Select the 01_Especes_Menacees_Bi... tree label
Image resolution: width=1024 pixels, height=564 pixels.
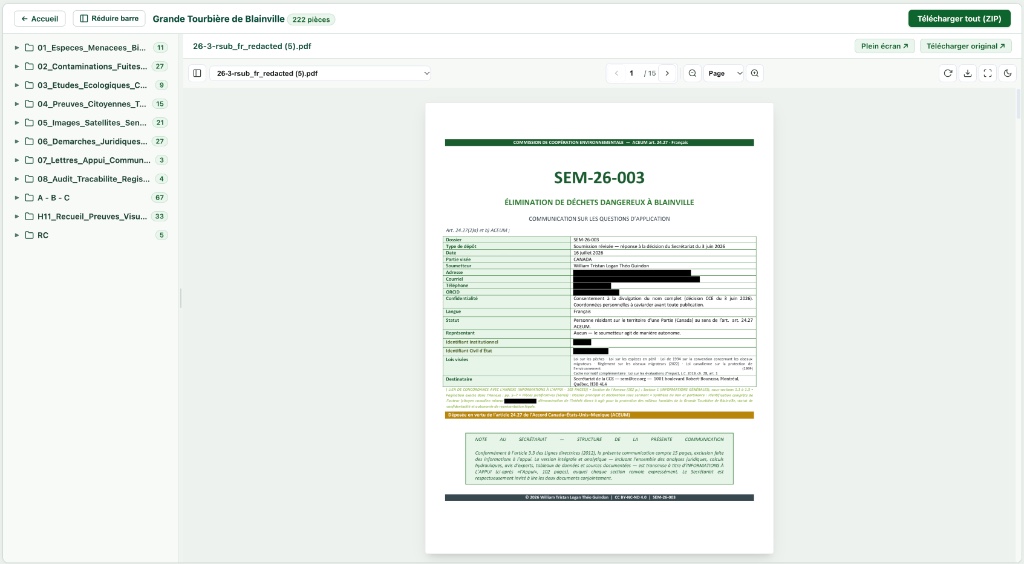point(91,48)
